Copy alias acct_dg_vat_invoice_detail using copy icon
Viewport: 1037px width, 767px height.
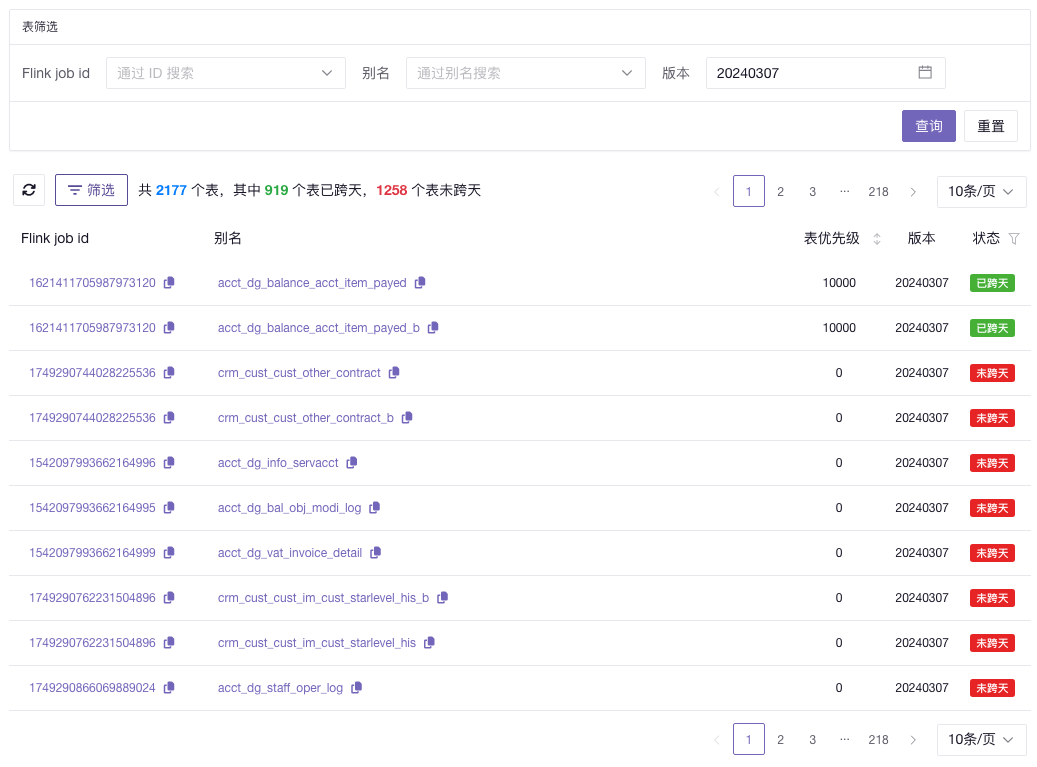pyautogui.click(x=376, y=553)
